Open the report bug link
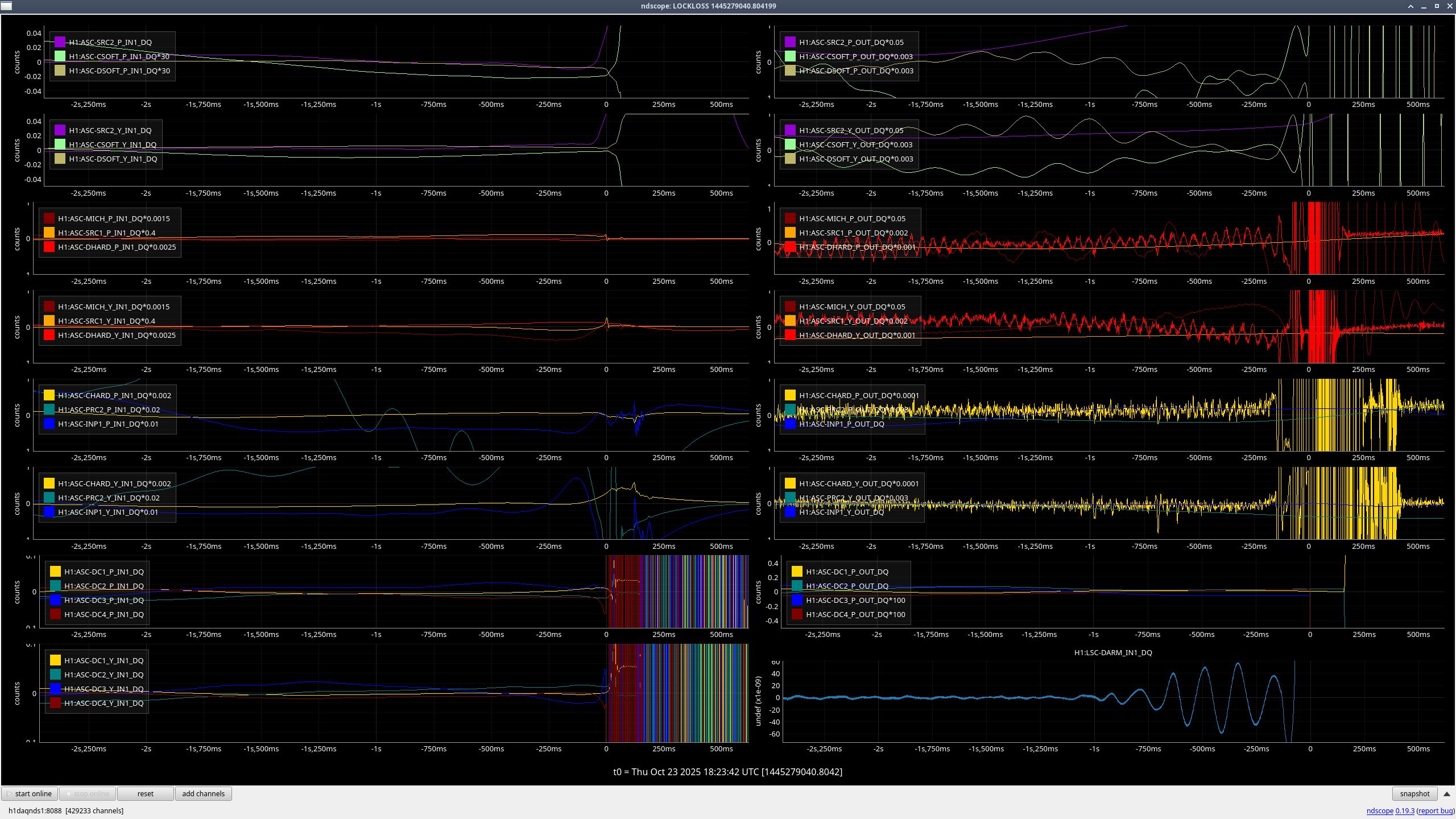 [1436, 810]
